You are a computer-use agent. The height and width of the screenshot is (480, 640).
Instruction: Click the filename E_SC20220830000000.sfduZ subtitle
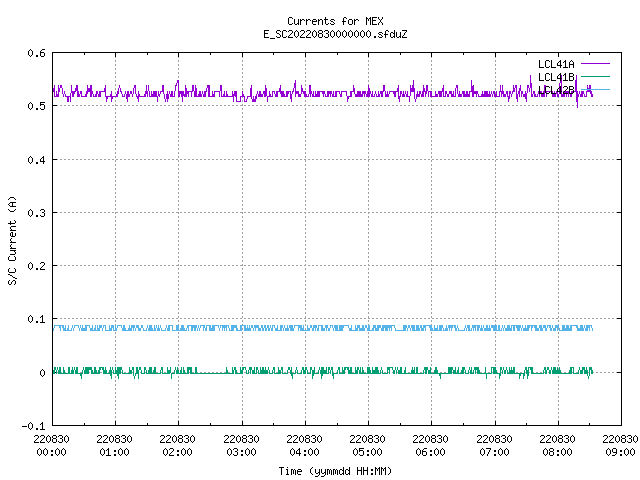click(x=335, y=34)
